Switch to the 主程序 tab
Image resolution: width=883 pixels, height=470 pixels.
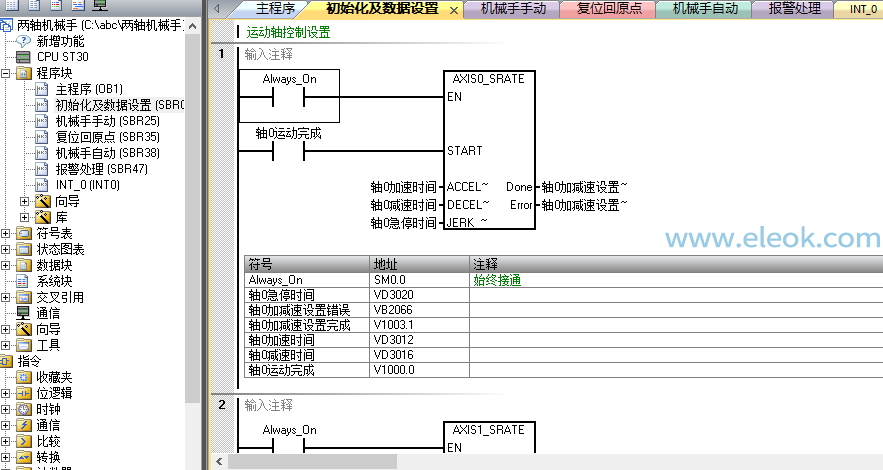pyautogui.click(x=275, y=9)
